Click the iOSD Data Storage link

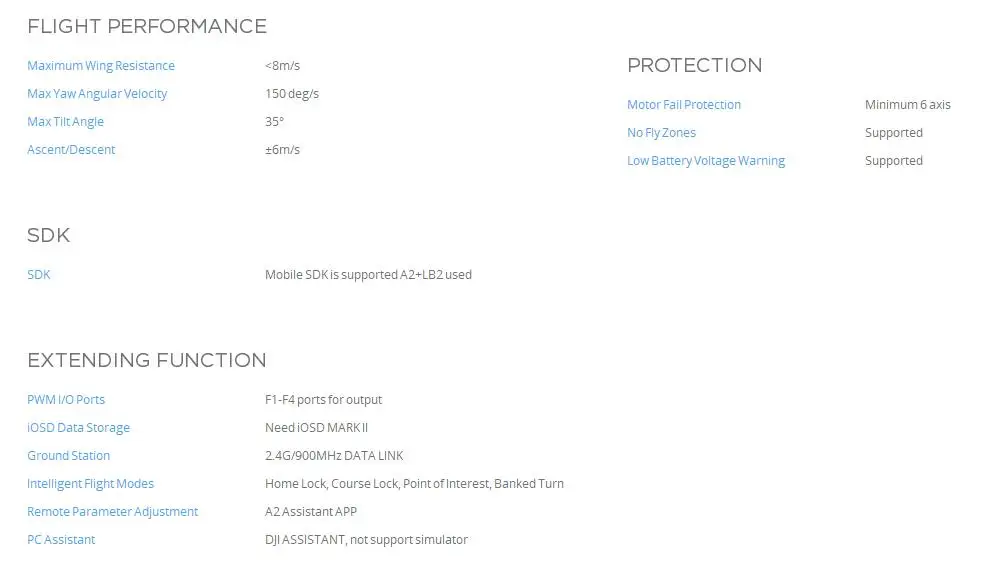[78, 428]
